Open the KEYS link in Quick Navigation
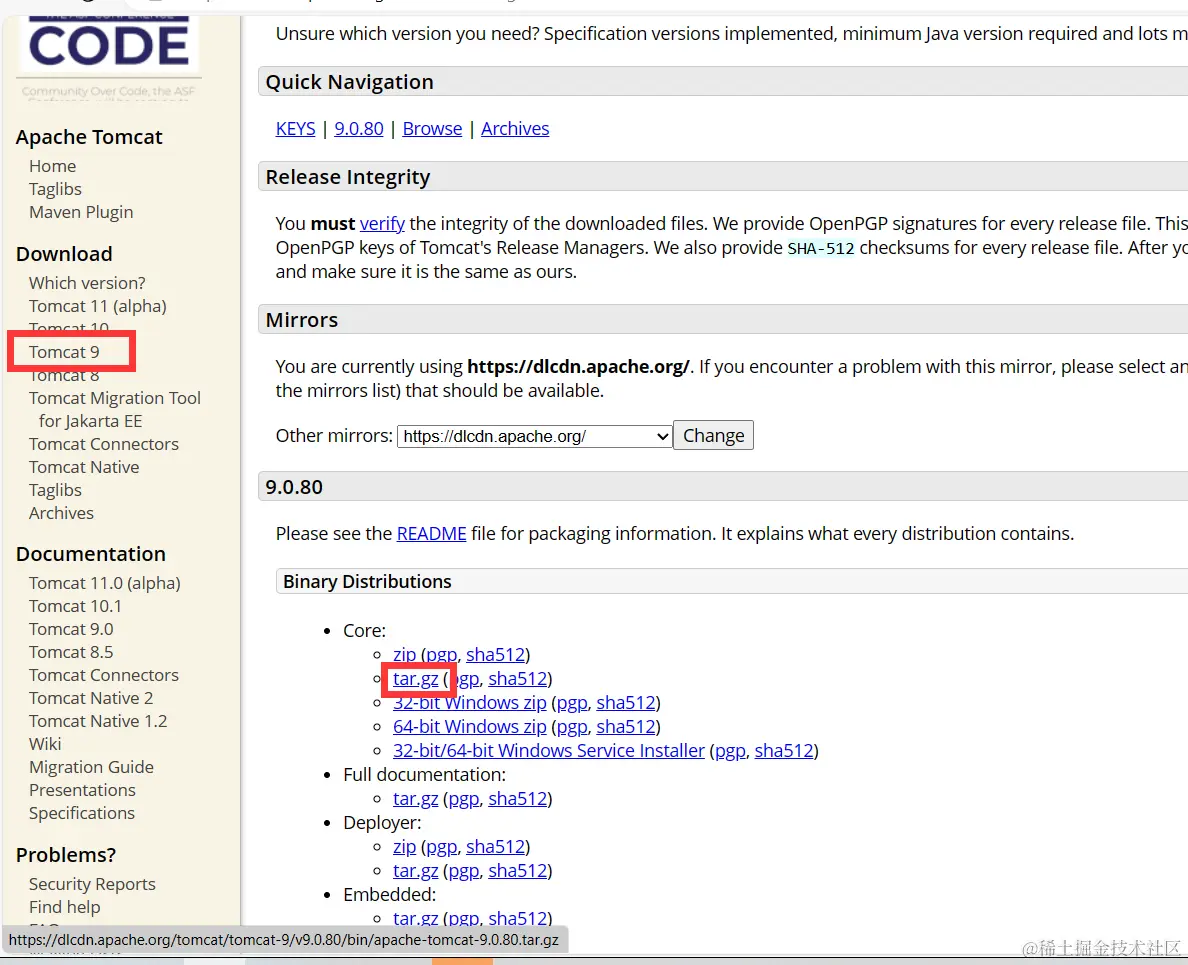The width and height of the screenshot is (1188, 965). click(295, 128)
